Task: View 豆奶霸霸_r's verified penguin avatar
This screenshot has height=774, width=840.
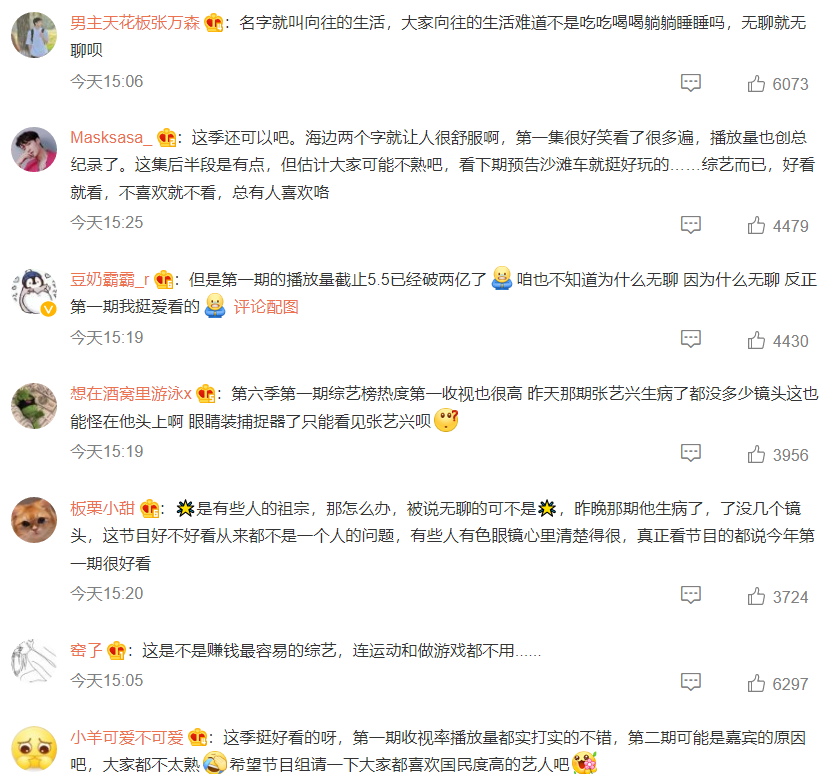Action: click(34, 292)
